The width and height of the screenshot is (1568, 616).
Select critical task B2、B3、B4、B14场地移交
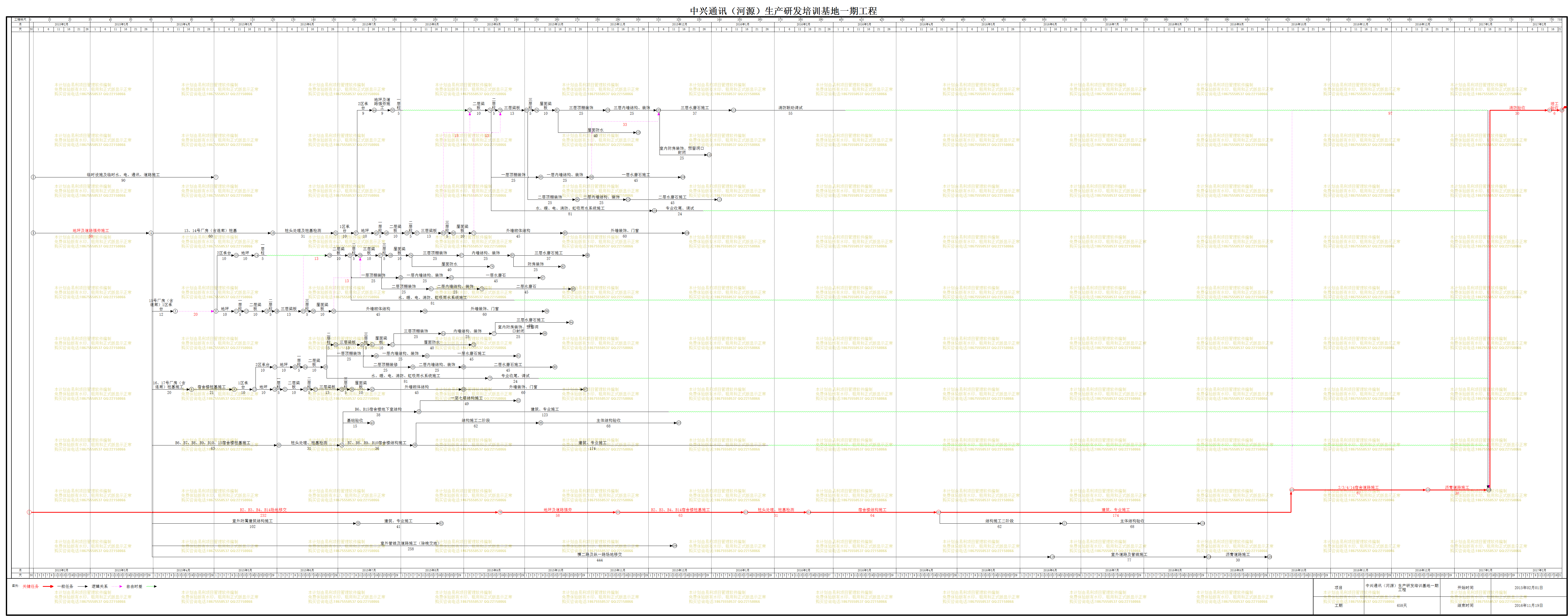pyautogui.click(x=263, y=510)
